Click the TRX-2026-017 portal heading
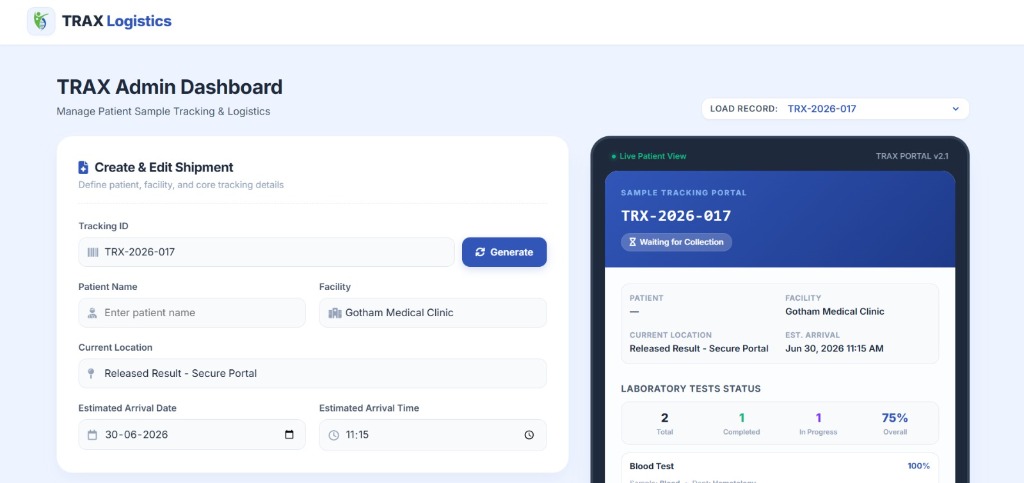1024x483 pixels. click(676, 215)
